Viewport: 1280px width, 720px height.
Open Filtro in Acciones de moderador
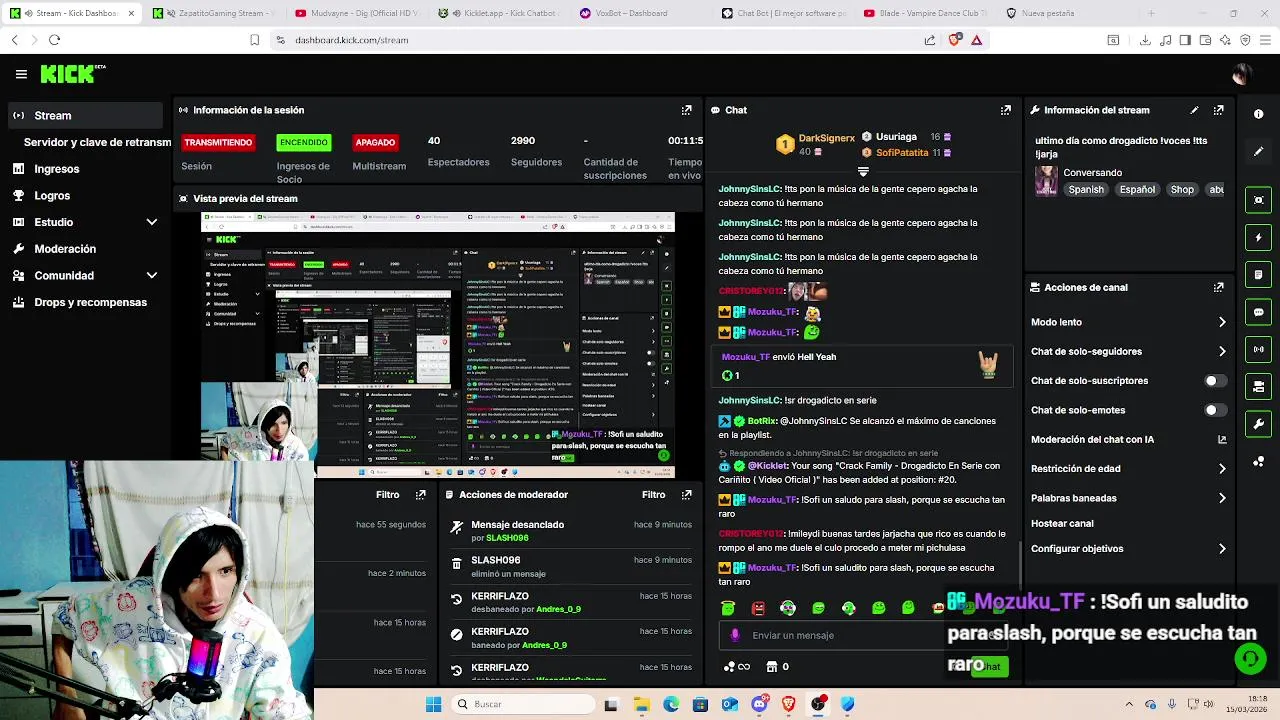pos(653,494)
